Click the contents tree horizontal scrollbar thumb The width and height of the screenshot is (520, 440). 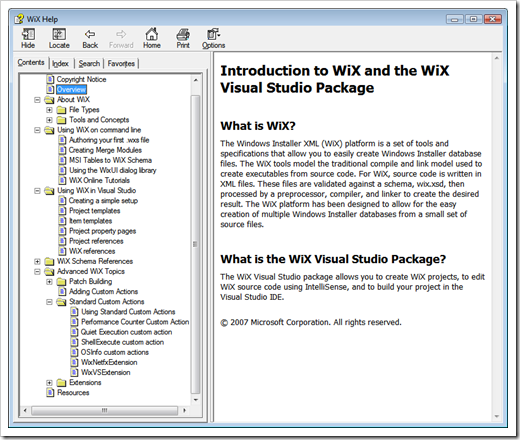[x=104, y=410]
